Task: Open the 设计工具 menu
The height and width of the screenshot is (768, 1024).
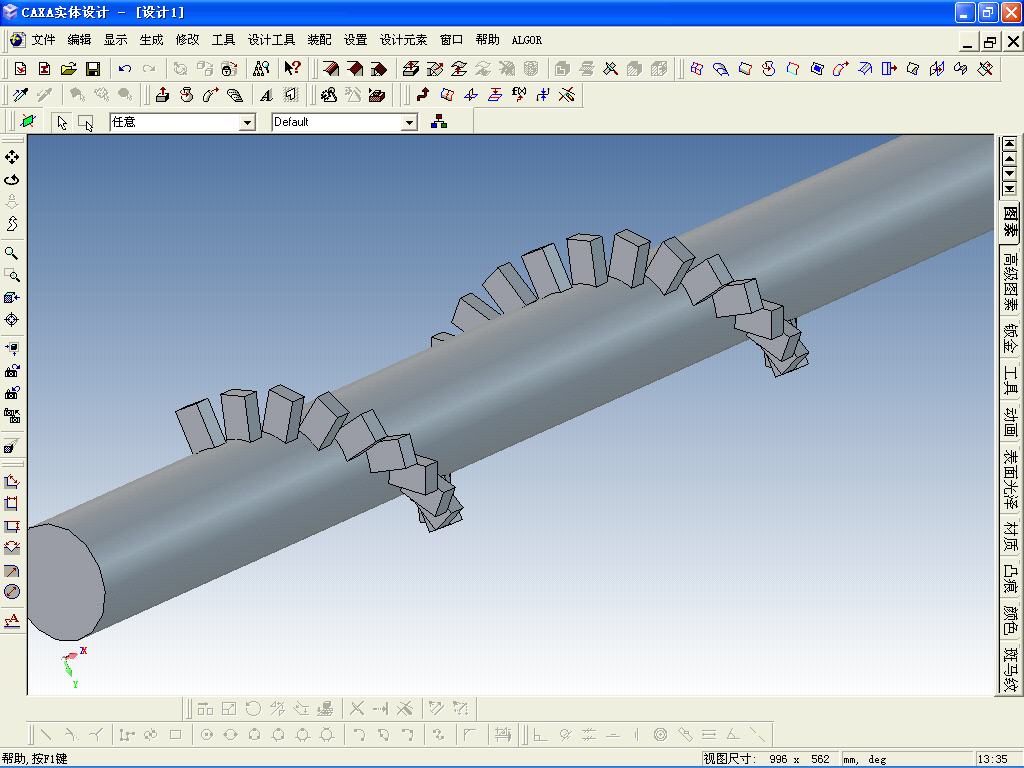Action: 271,40
